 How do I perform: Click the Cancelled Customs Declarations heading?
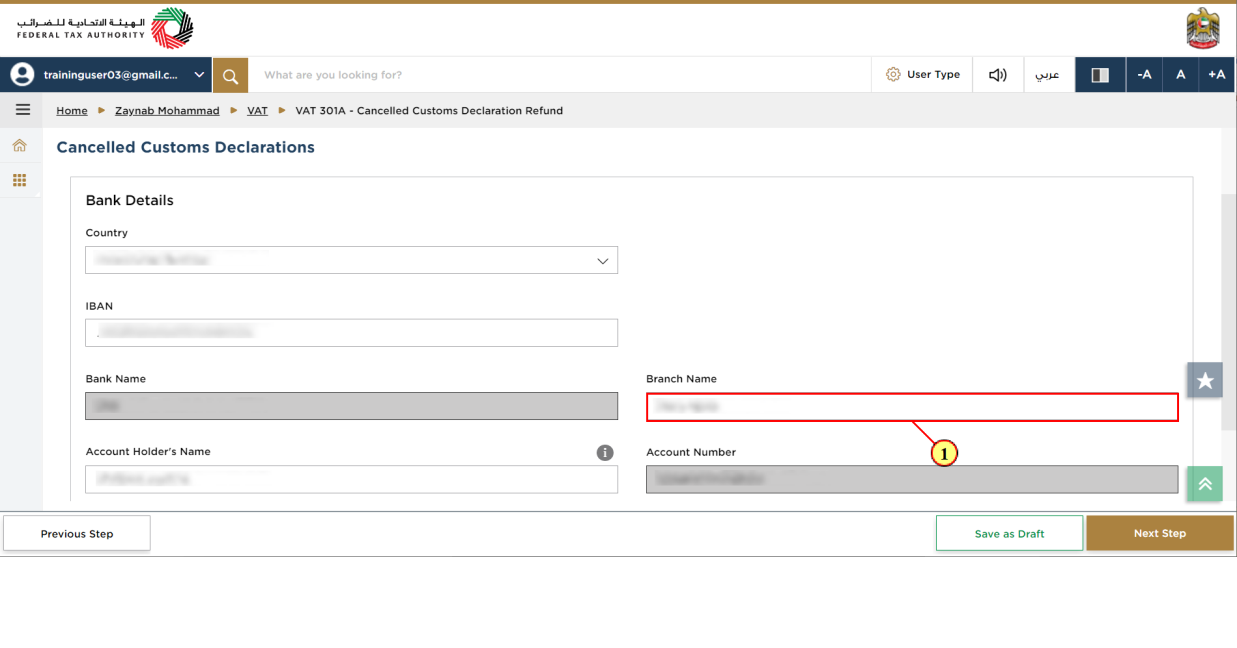(185, 147)
